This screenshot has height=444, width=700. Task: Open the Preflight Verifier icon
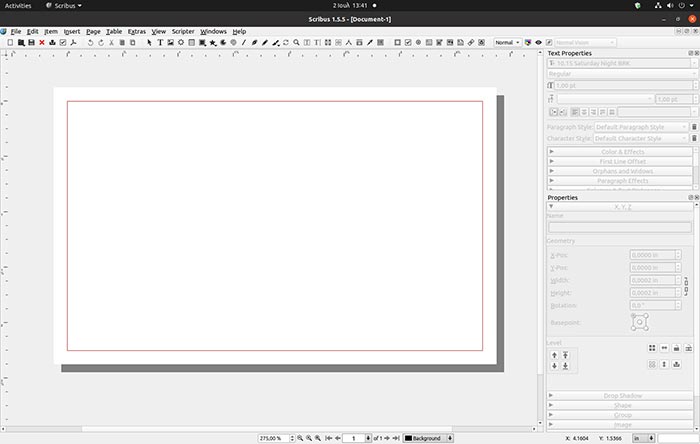63,42
